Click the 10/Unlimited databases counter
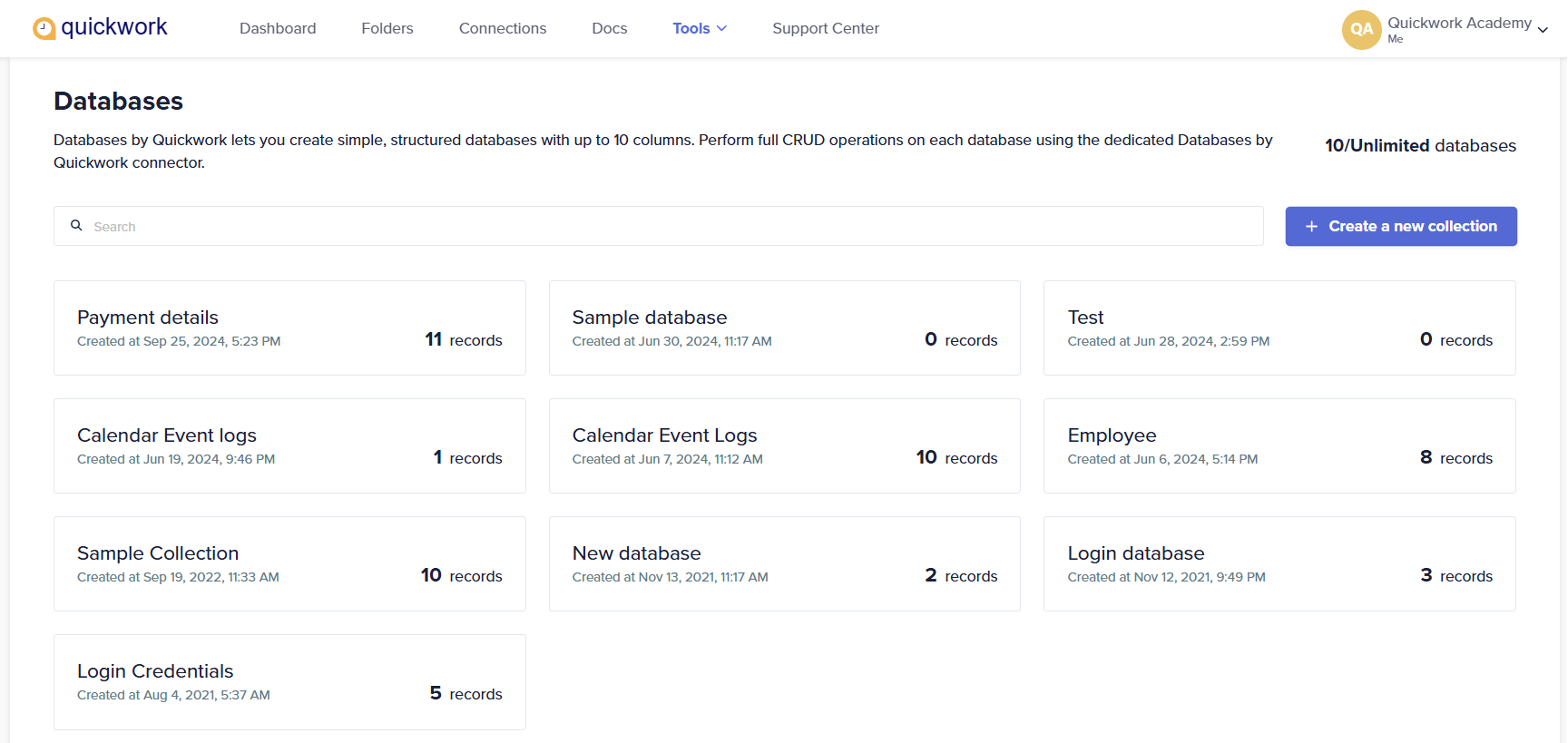The image size is (1568, 743). coord(1420,145)
